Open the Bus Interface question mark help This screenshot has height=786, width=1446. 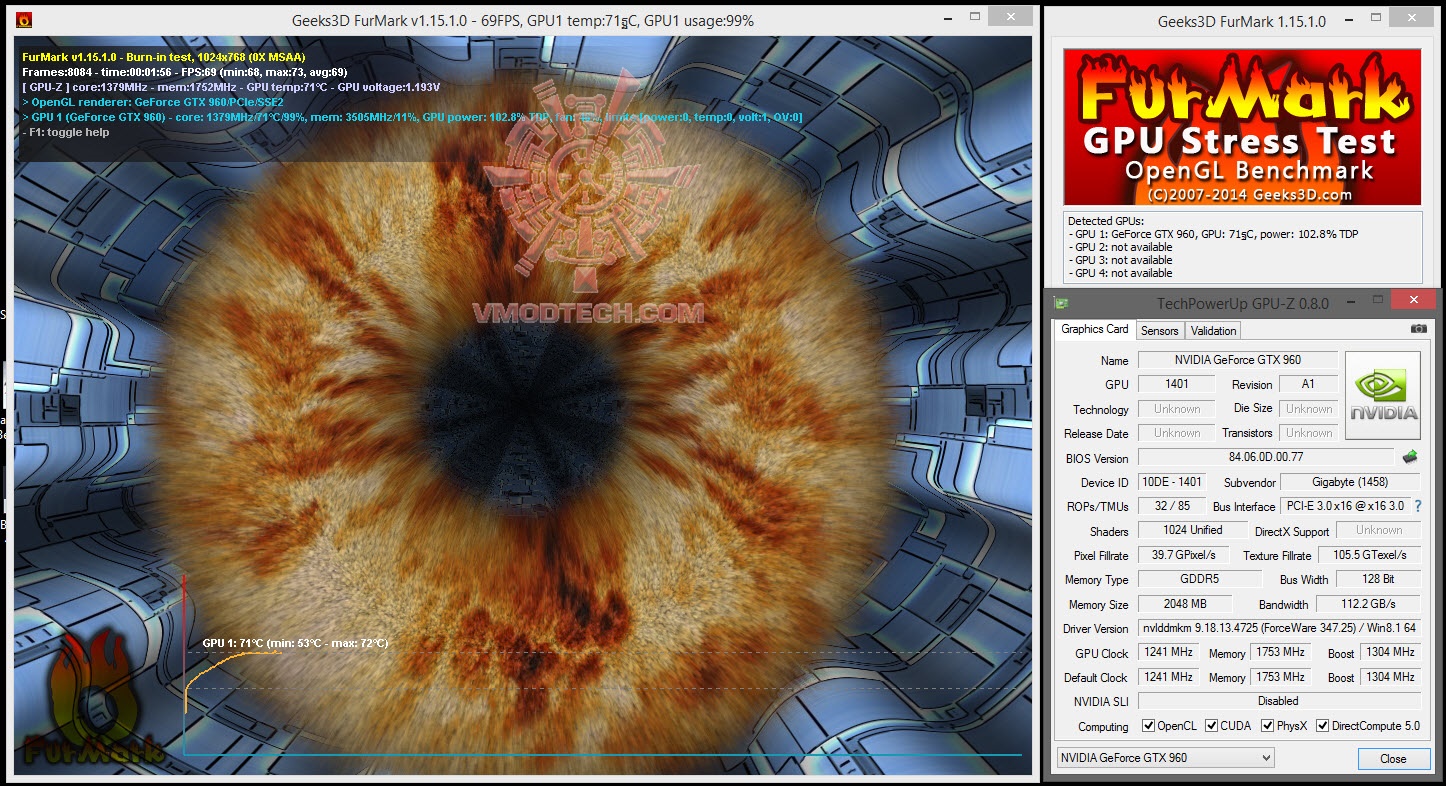1418,506
